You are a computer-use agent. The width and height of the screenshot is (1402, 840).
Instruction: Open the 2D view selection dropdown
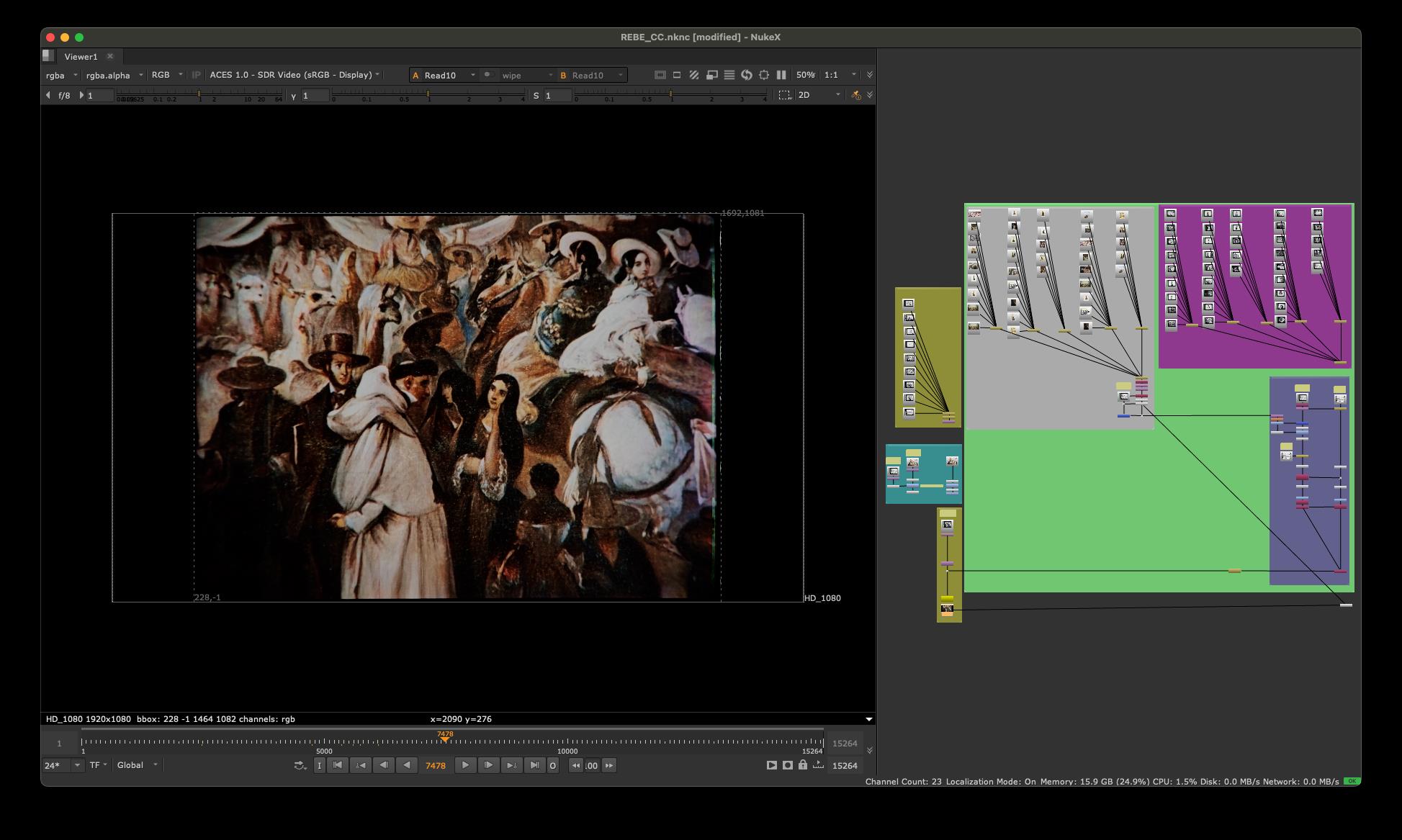817,94
